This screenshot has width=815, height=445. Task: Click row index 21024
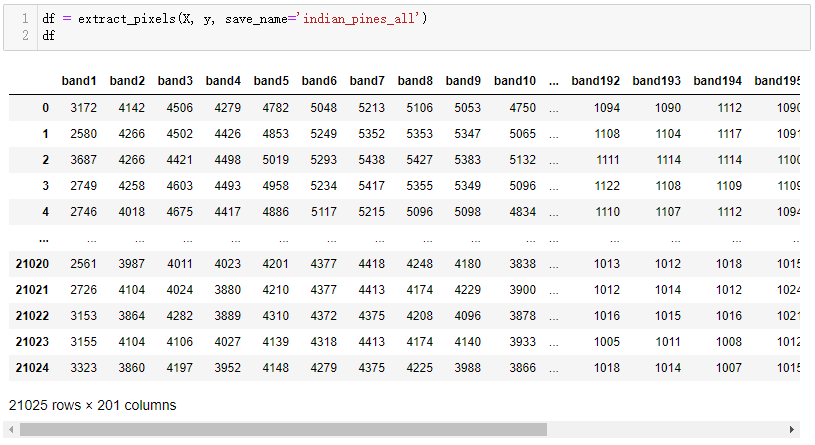click(32, 368)
